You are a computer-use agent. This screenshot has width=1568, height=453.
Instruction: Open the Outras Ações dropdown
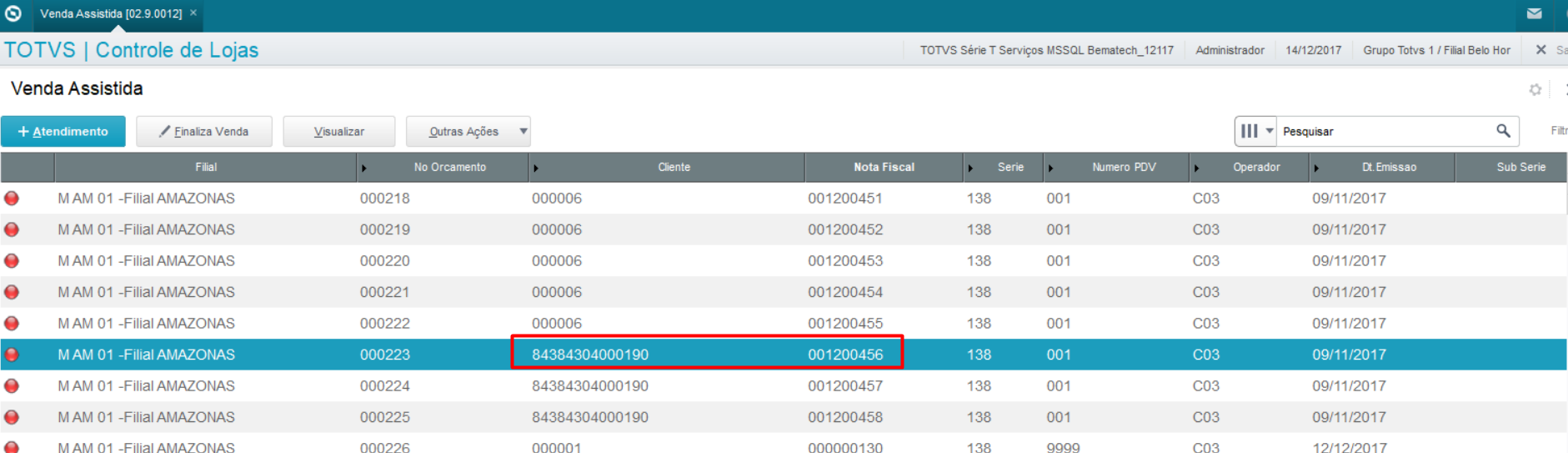[468, 131]
